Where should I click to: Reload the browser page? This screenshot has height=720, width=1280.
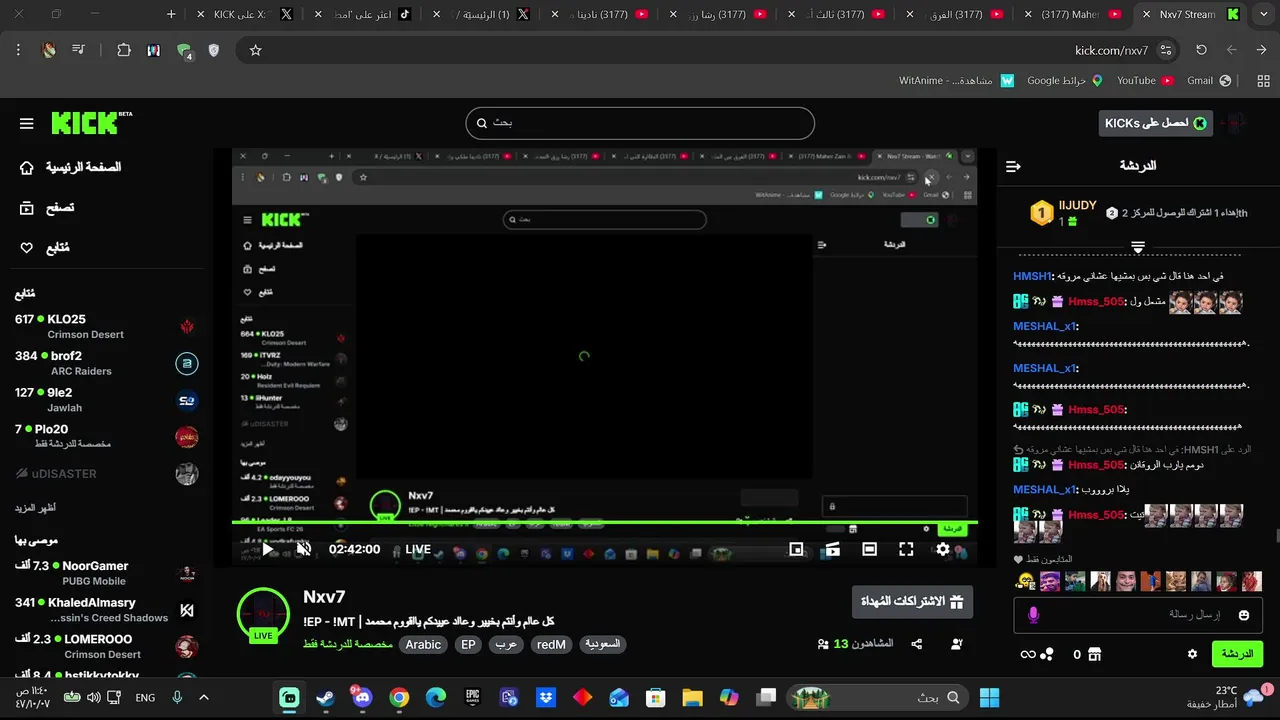coord(1201,50)
